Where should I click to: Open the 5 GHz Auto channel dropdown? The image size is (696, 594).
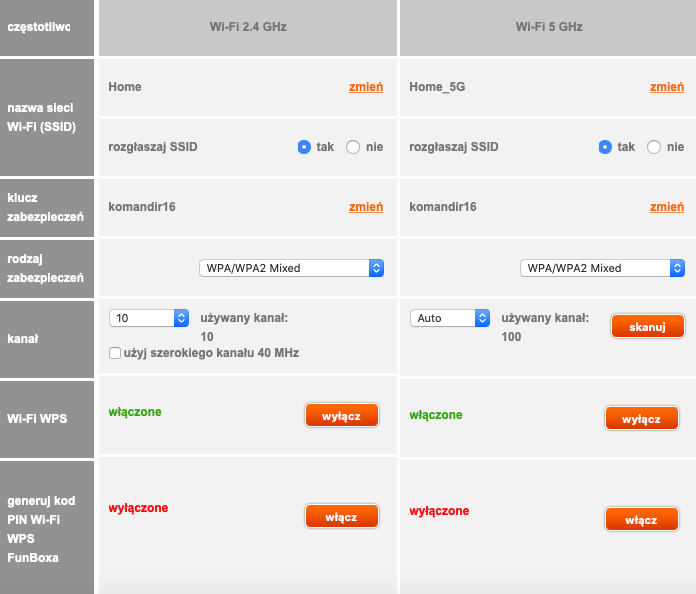pos(449,318)
